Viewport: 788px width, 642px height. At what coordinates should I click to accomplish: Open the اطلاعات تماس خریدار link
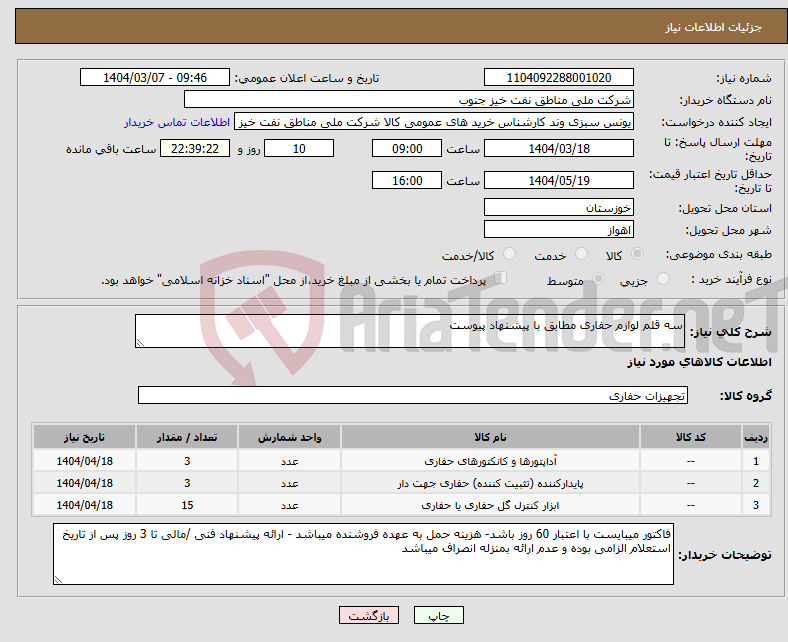[177, 122]
